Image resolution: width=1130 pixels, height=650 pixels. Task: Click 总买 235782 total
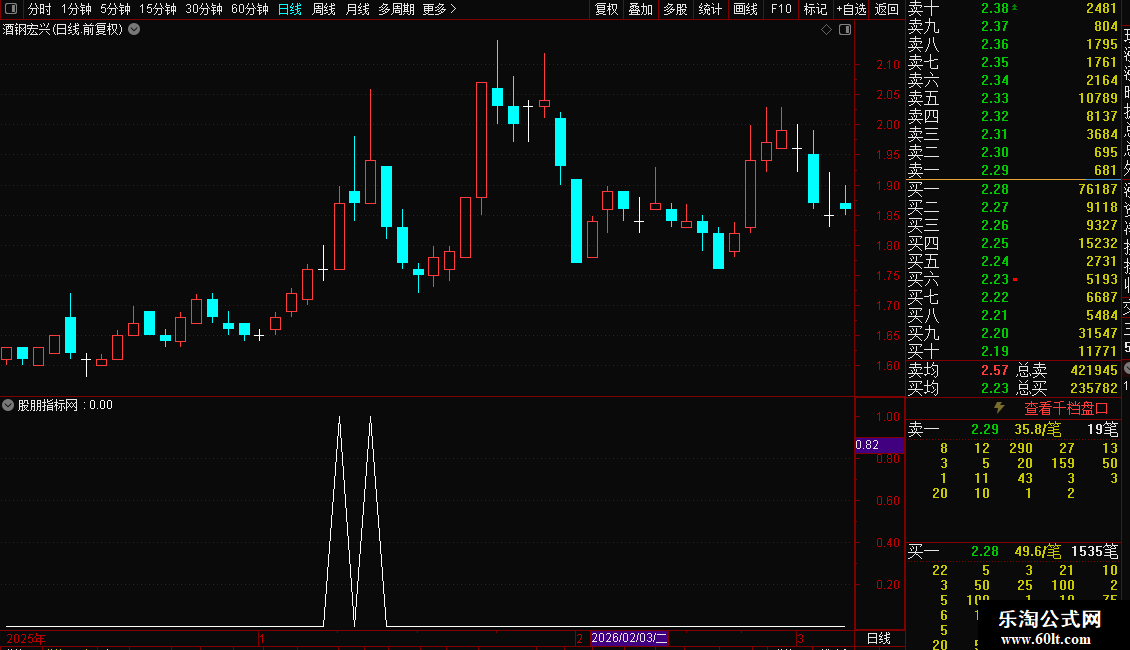pyautogui.click(x=1067, y=388)
